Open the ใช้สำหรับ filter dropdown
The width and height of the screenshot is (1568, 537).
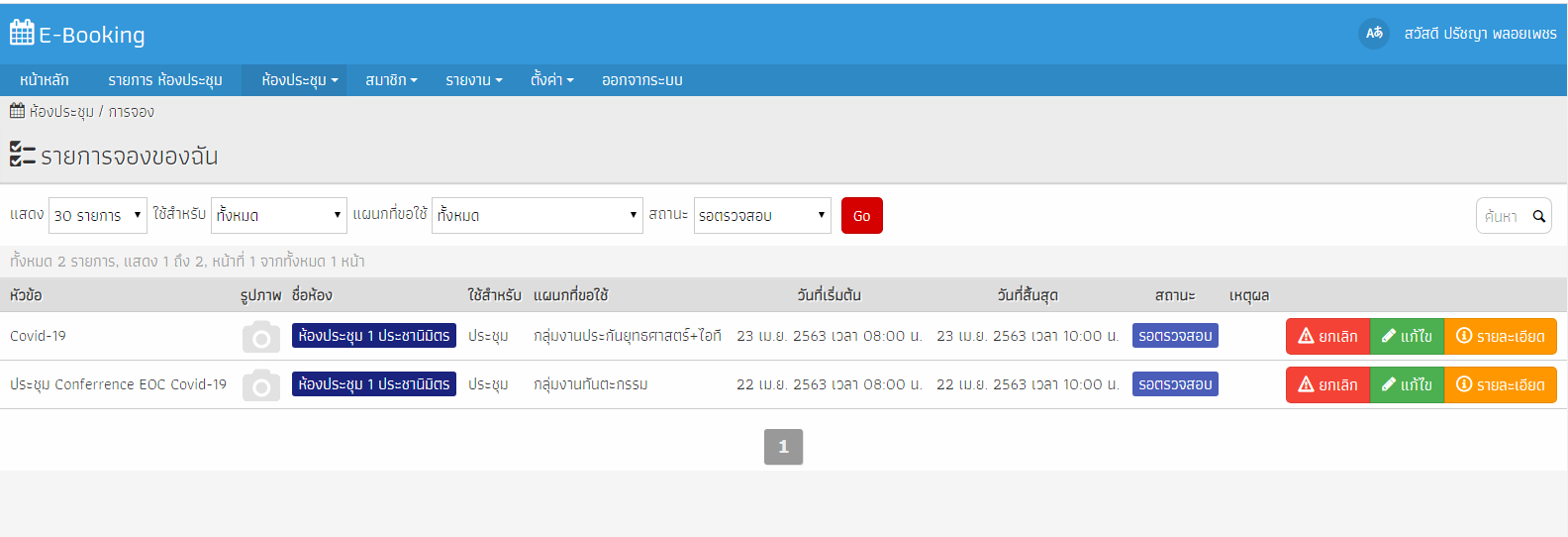tap(278, 216)
